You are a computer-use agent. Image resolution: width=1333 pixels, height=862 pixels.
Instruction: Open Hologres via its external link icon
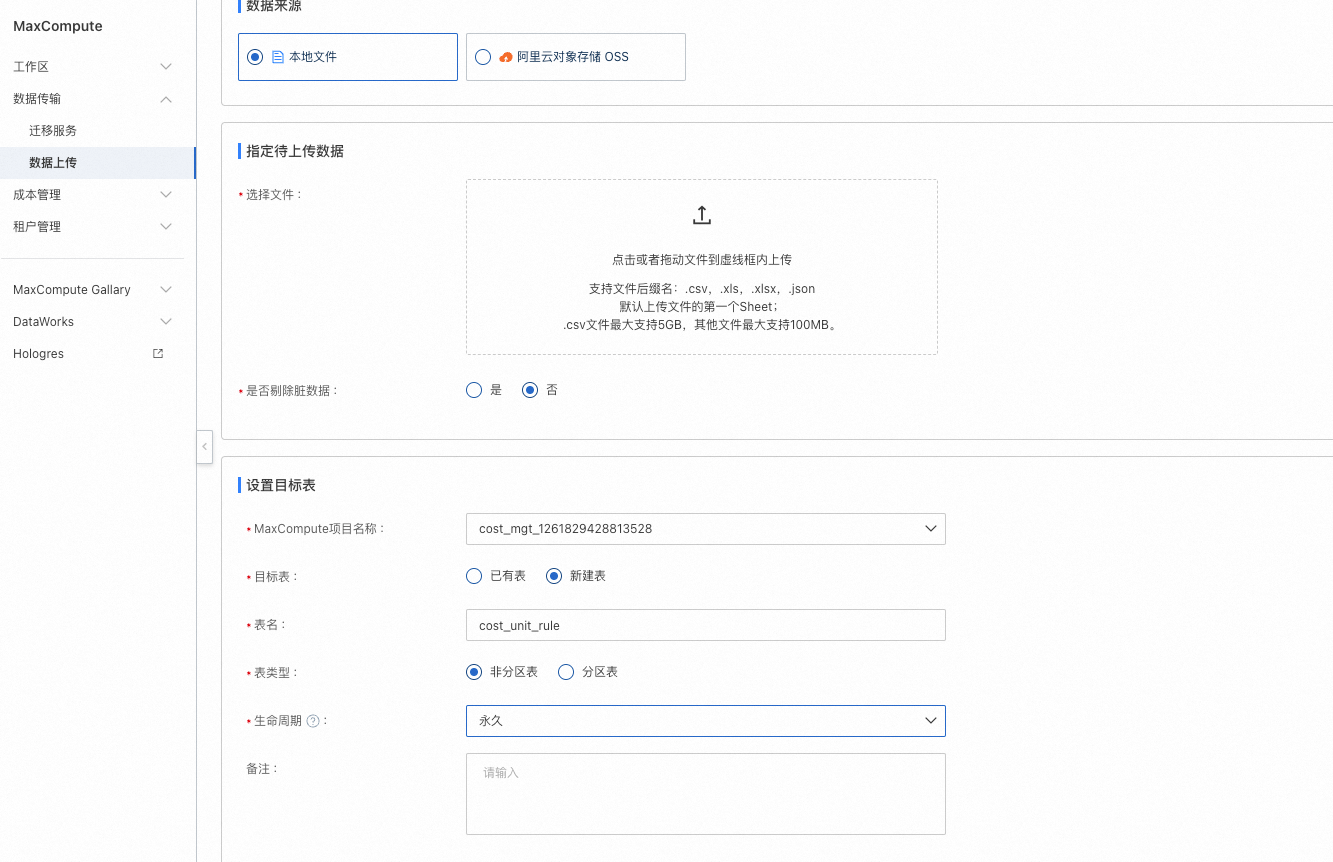click(x=158, y=354)
